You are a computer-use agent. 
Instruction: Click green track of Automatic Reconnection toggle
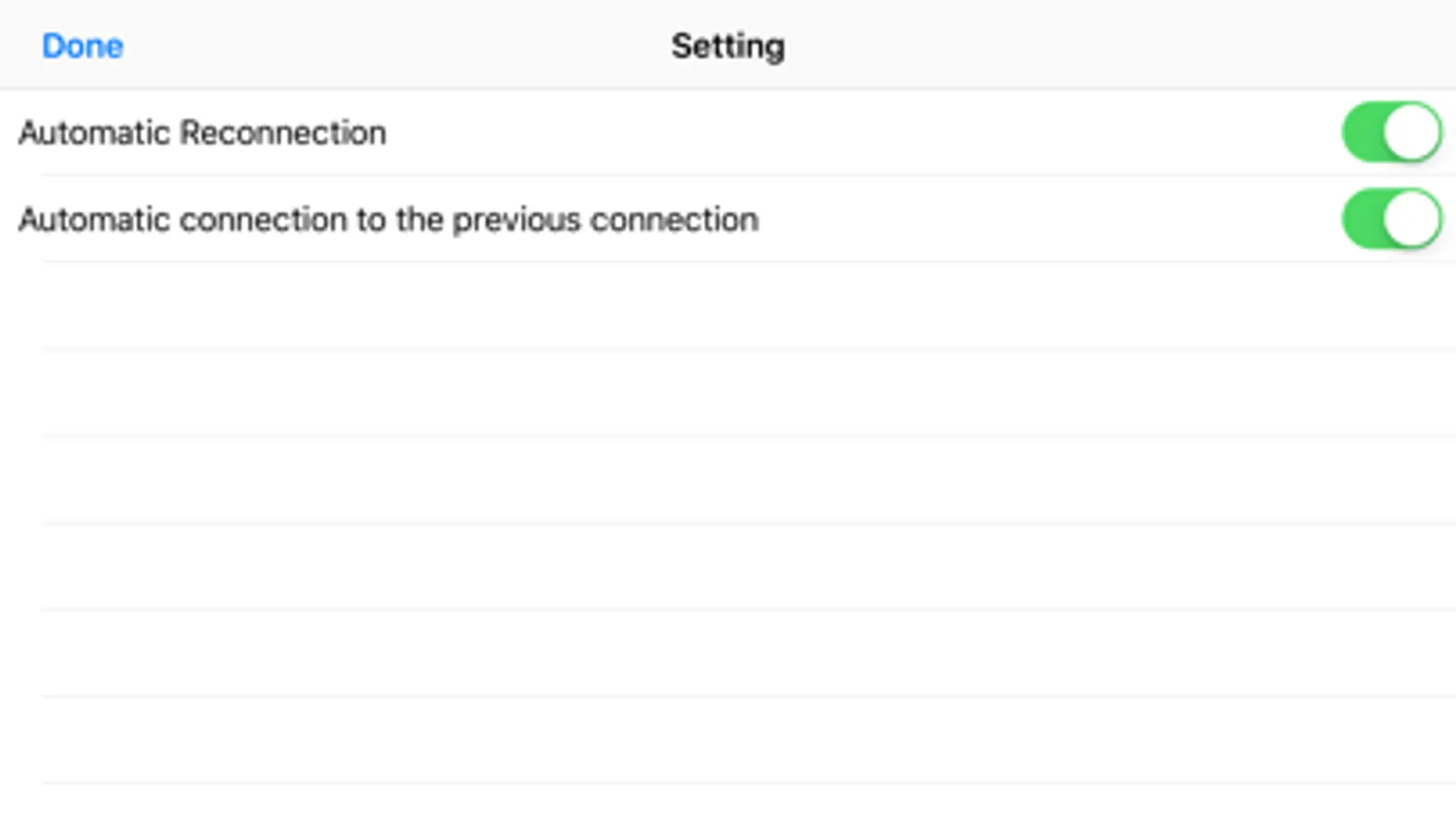(1361, 132)
